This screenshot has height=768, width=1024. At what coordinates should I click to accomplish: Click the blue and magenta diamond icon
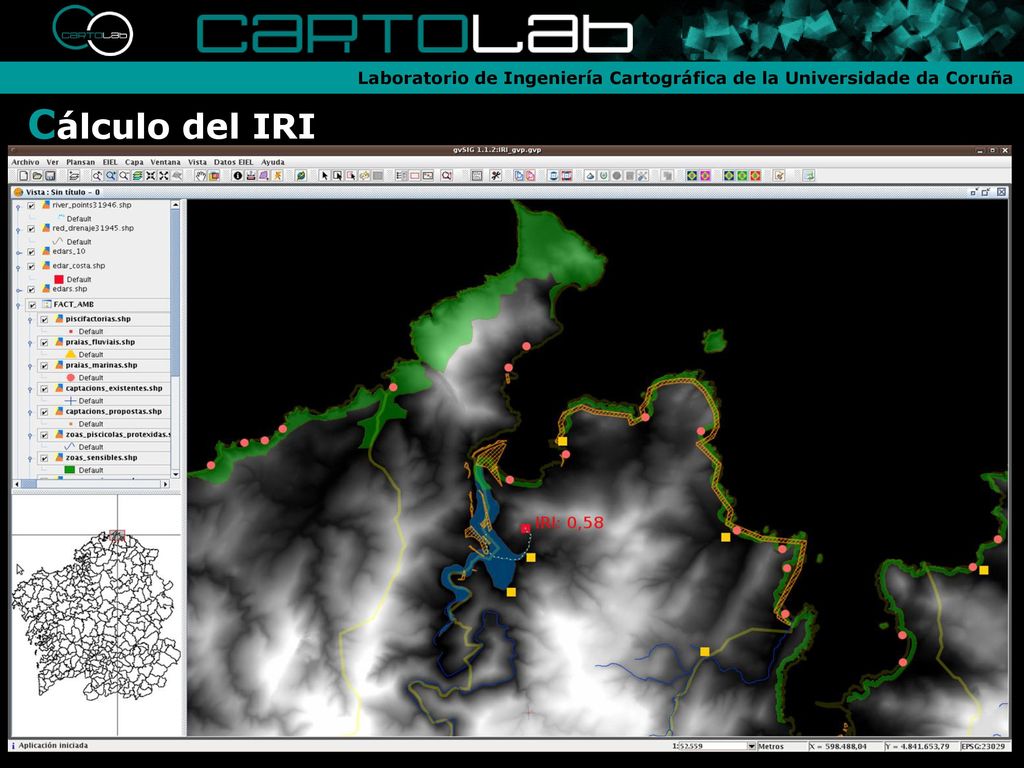coord(705,176)
